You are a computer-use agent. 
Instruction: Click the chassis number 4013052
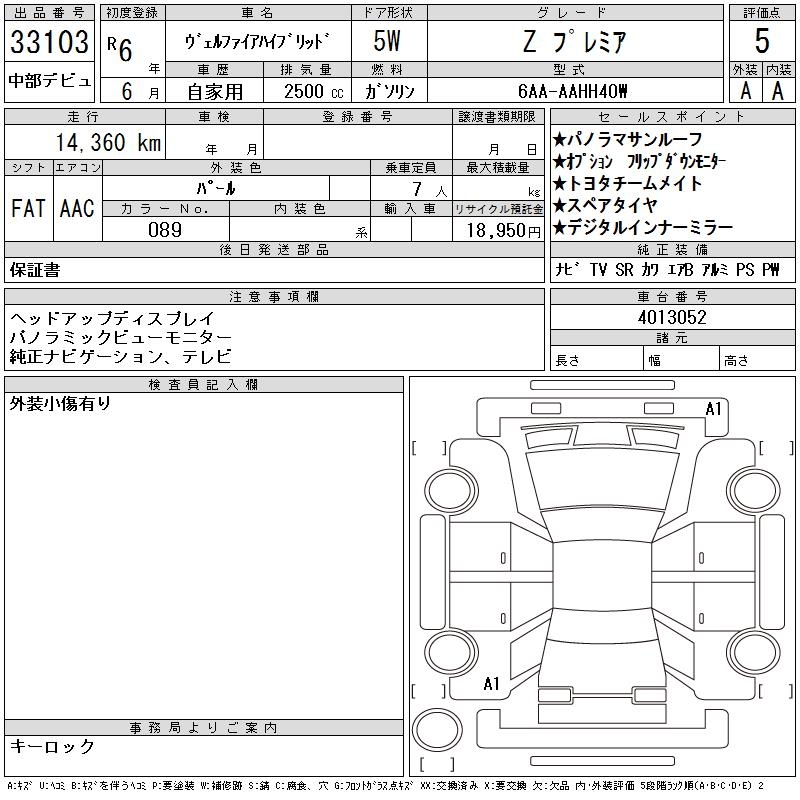point(672,317)
